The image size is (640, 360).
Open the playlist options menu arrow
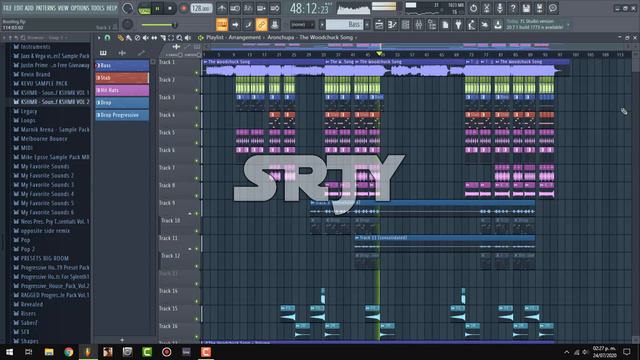point(99,38)
